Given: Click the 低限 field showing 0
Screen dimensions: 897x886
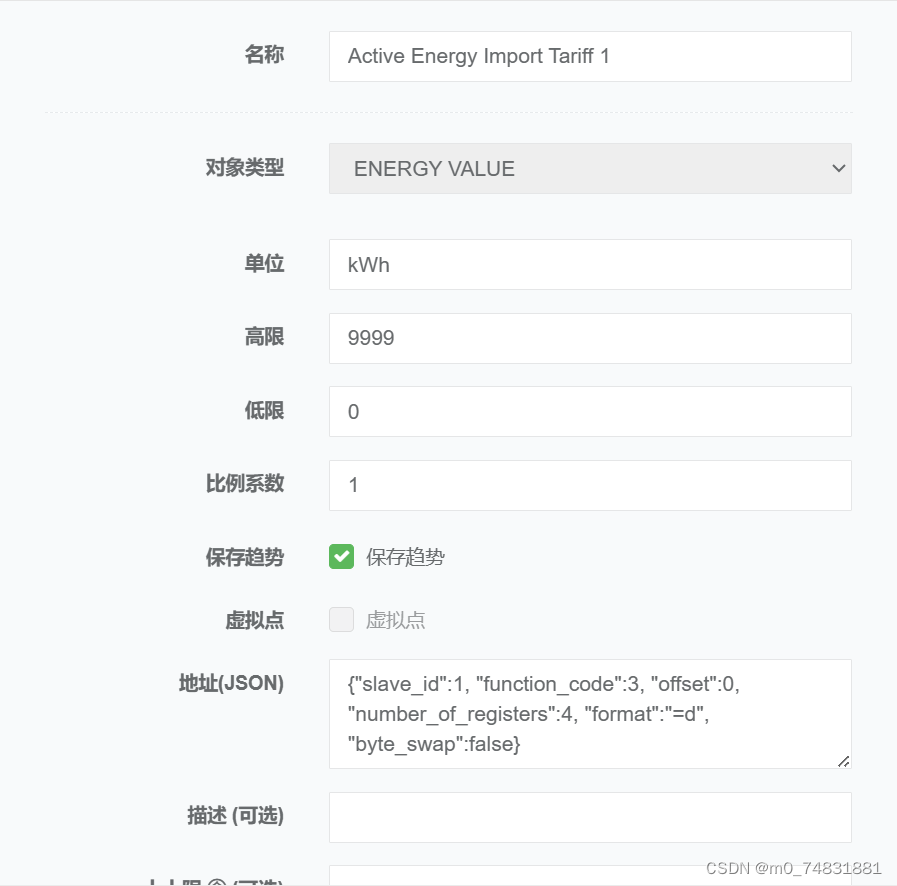Looking at the screenshot, I should (x=590, y=411).
